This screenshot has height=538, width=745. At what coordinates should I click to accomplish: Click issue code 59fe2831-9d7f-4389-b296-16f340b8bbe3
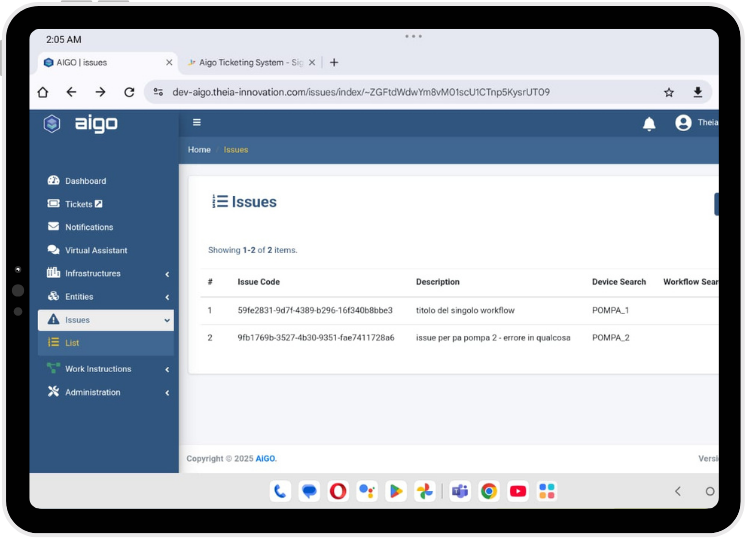pos(315,310)
